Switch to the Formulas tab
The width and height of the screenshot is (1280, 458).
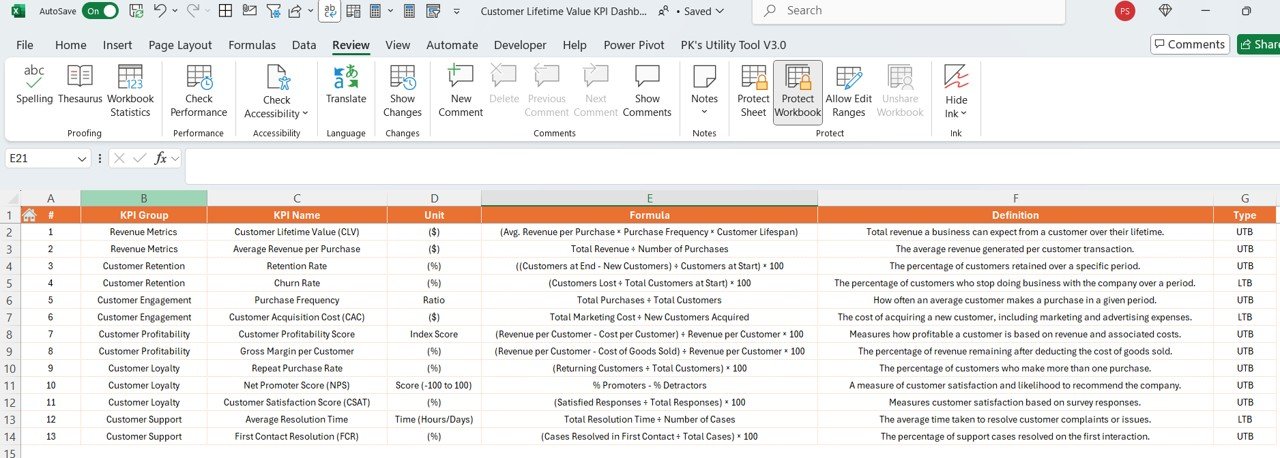[252, 45]
